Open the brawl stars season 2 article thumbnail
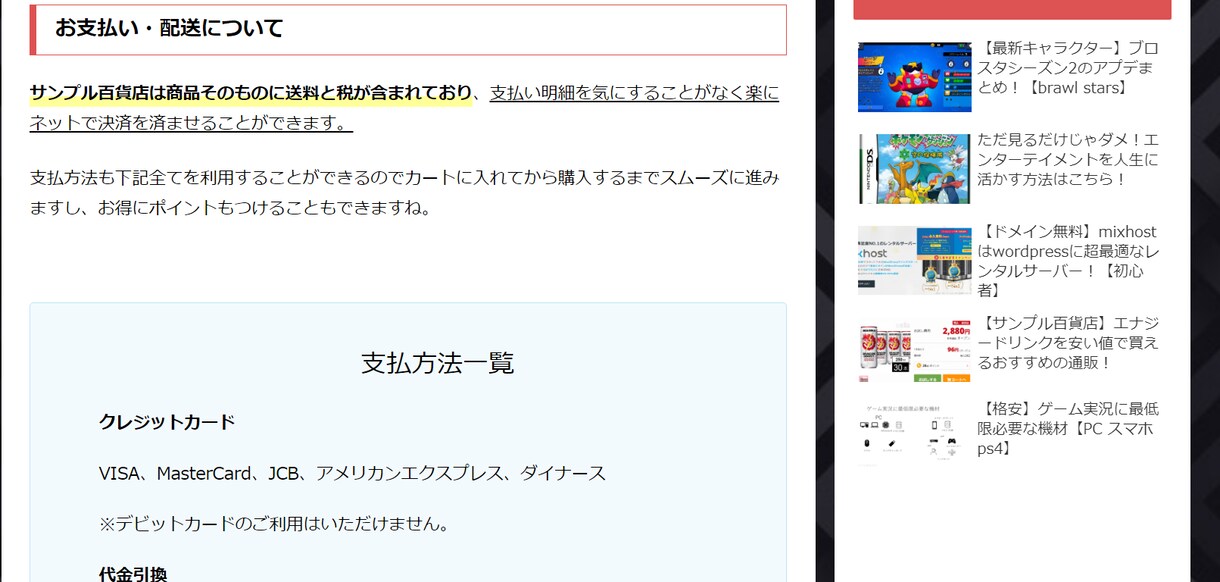The image size is (1220, 582). (914, 77)
